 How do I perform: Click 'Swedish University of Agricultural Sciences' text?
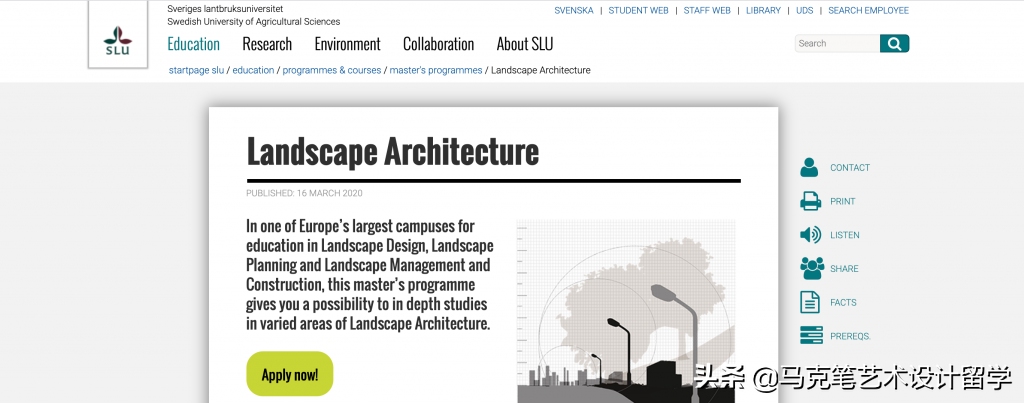point(253,22)
